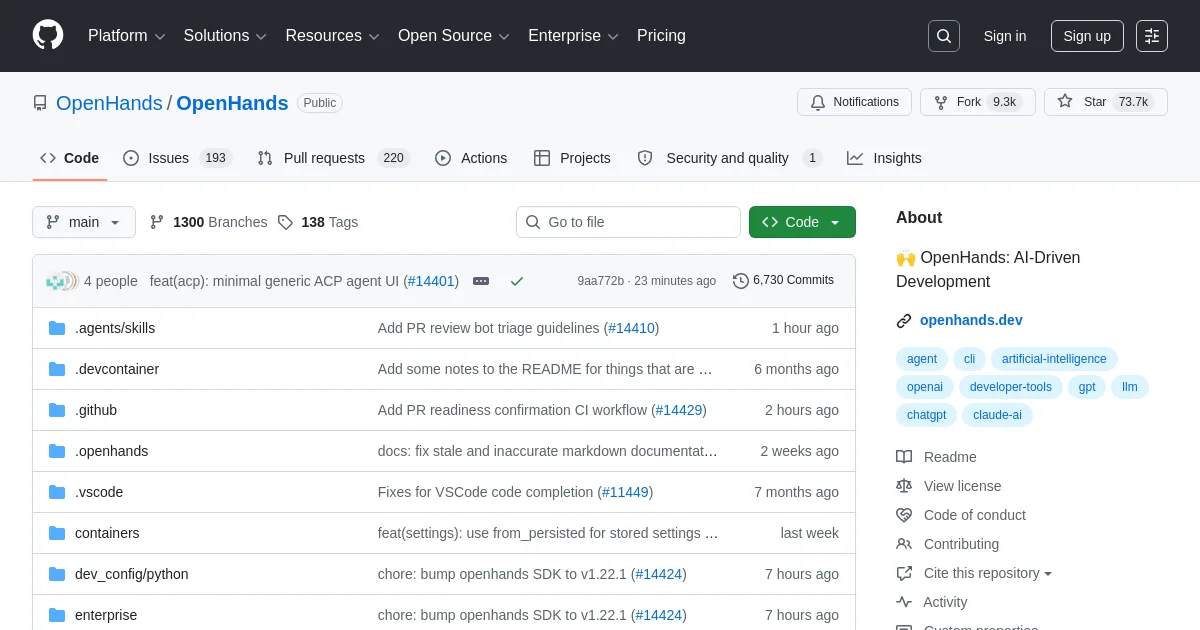
Task: Open the main branch selector dropdown
Action: (x=84, y=222)
